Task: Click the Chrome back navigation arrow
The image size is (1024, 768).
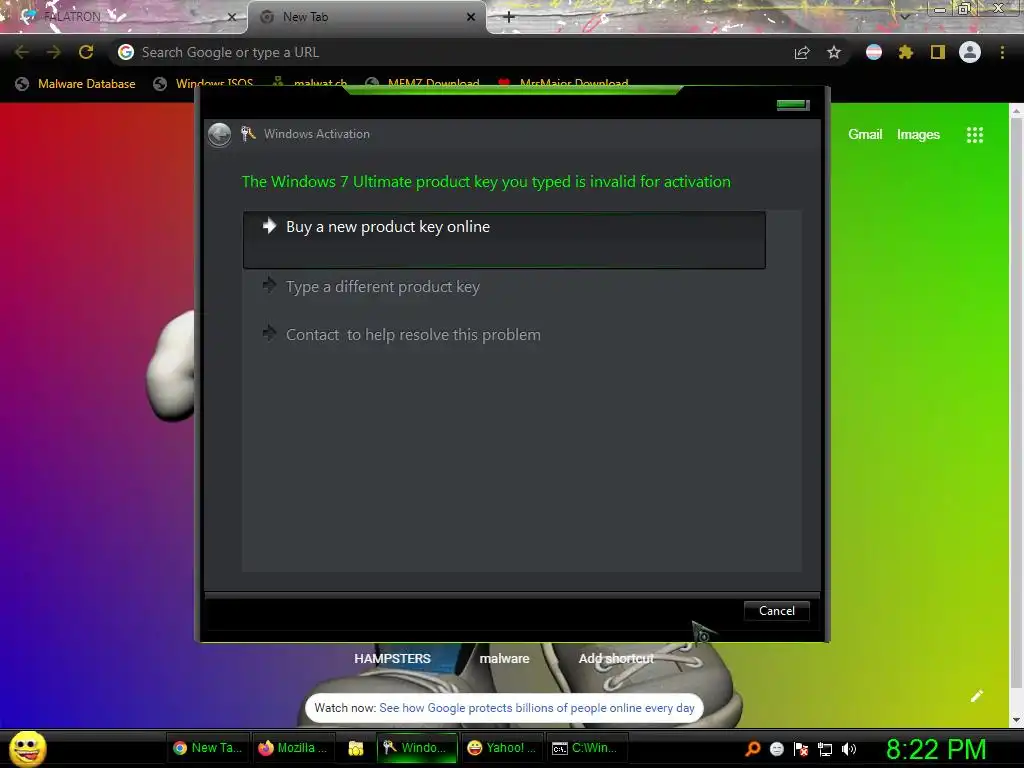Action: point(22,52)
